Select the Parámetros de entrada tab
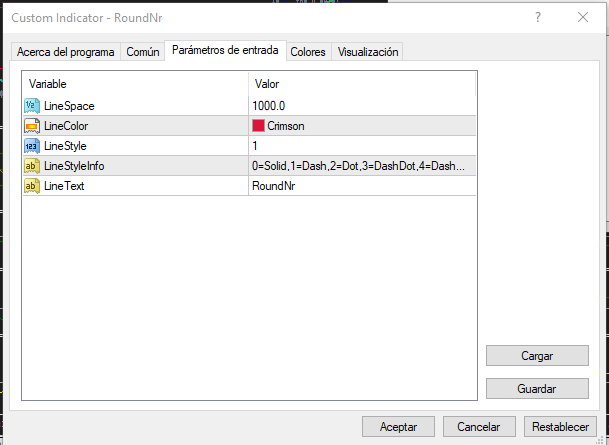Screen dimensions: 609x445 point(225,50)
